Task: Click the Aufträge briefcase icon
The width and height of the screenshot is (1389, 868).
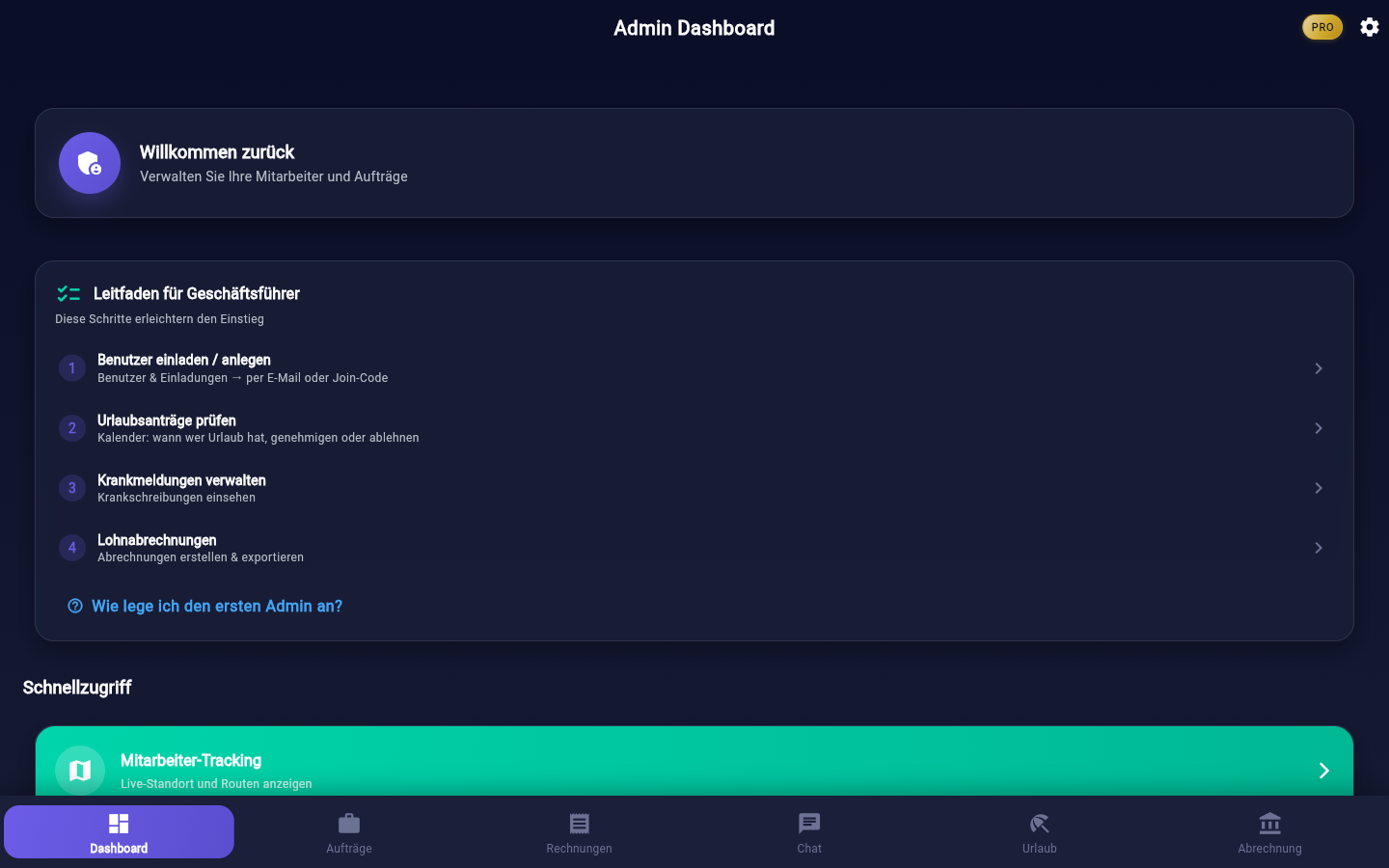Action: [349, 824]
